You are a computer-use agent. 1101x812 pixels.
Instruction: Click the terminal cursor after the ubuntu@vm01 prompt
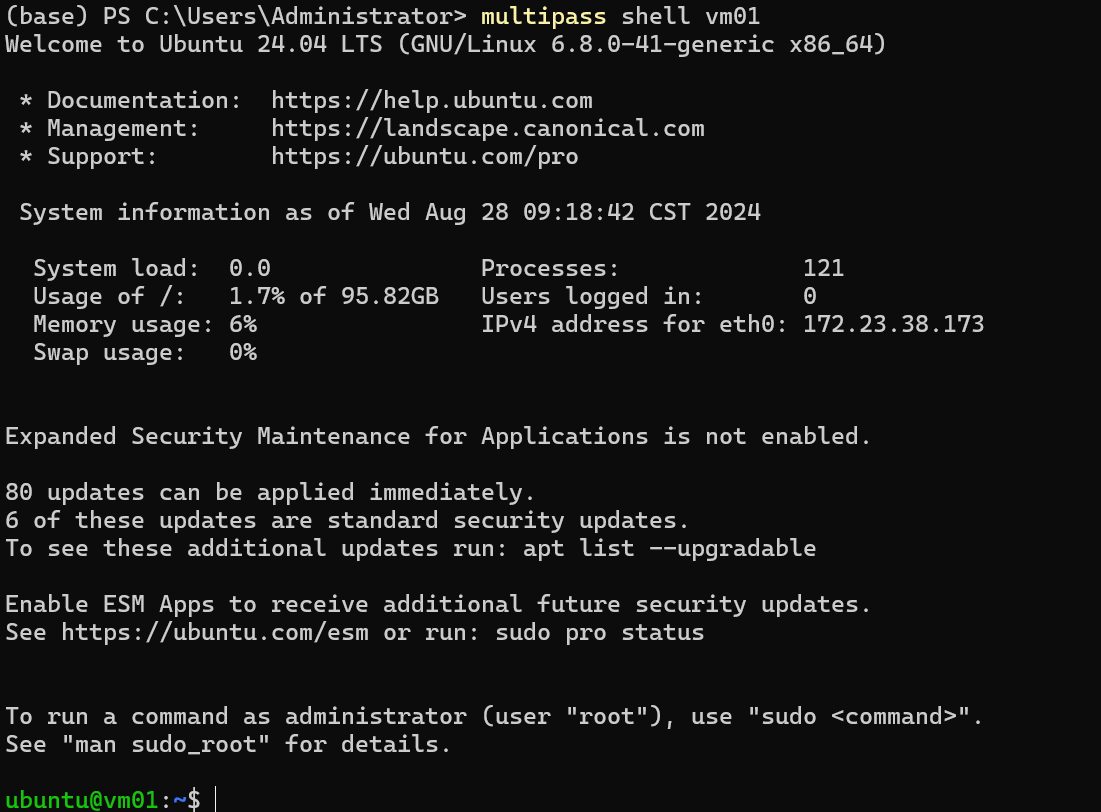(x=216, y=799)
